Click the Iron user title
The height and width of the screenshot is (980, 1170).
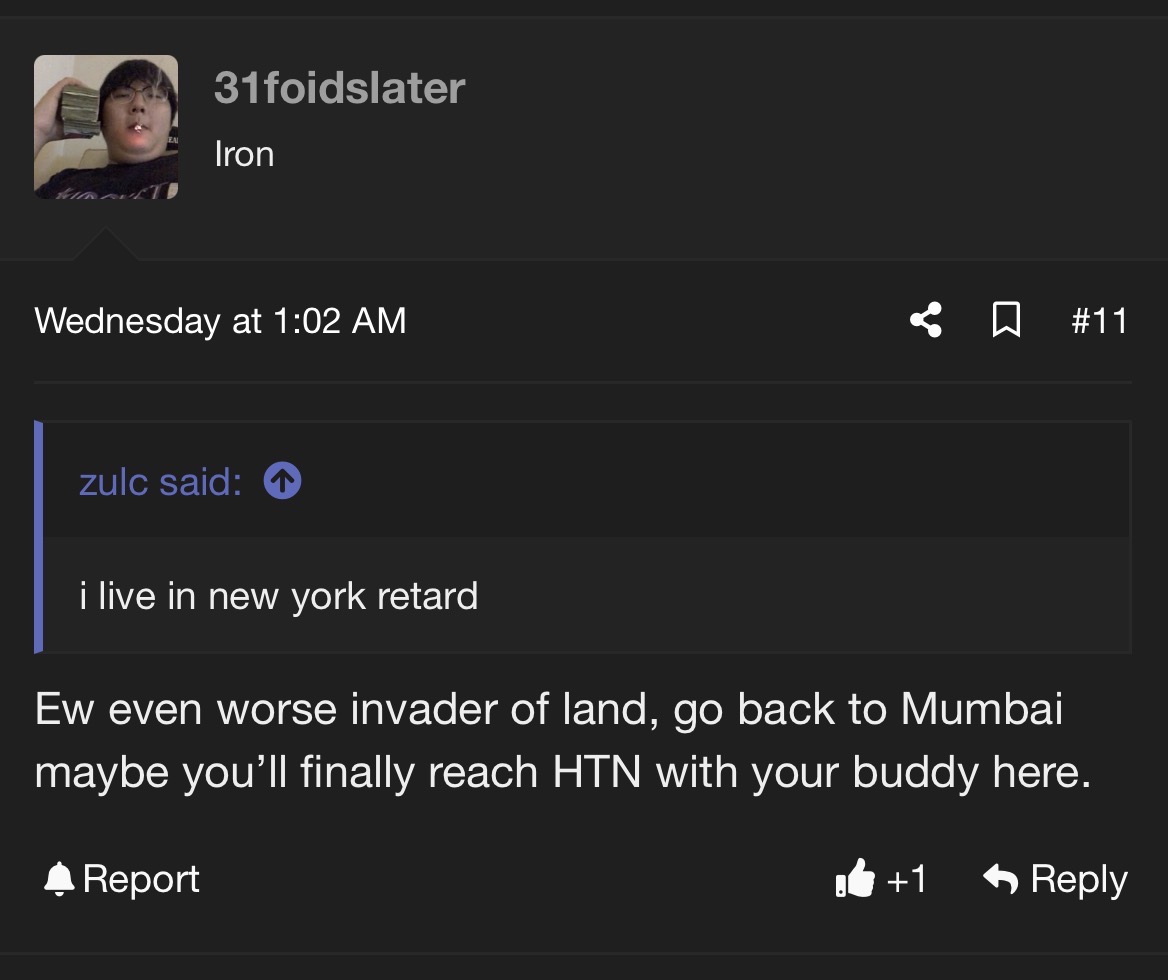pos(244,155)
